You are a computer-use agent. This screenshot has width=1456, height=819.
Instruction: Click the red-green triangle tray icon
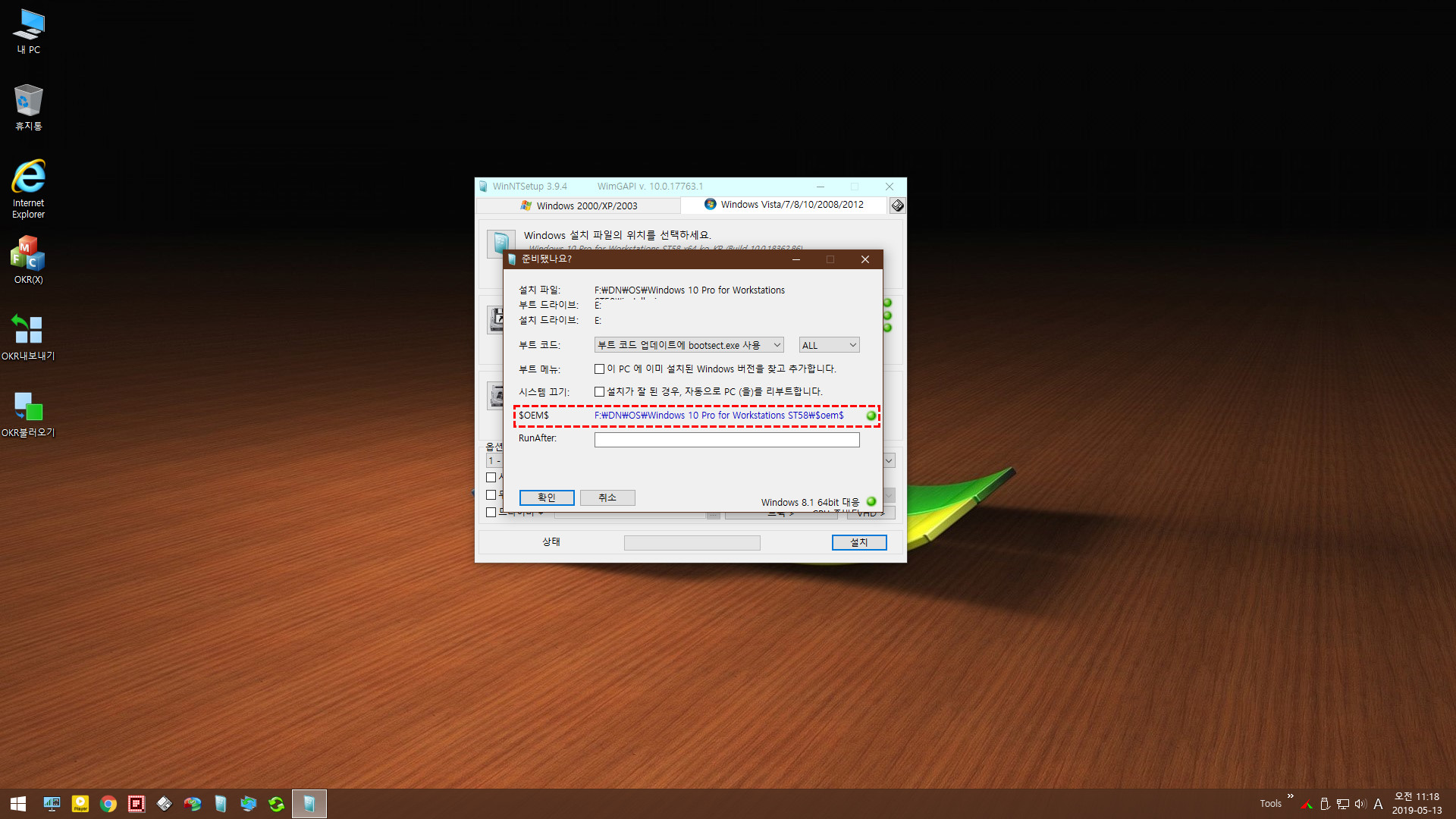click(x=1307, y=804)
